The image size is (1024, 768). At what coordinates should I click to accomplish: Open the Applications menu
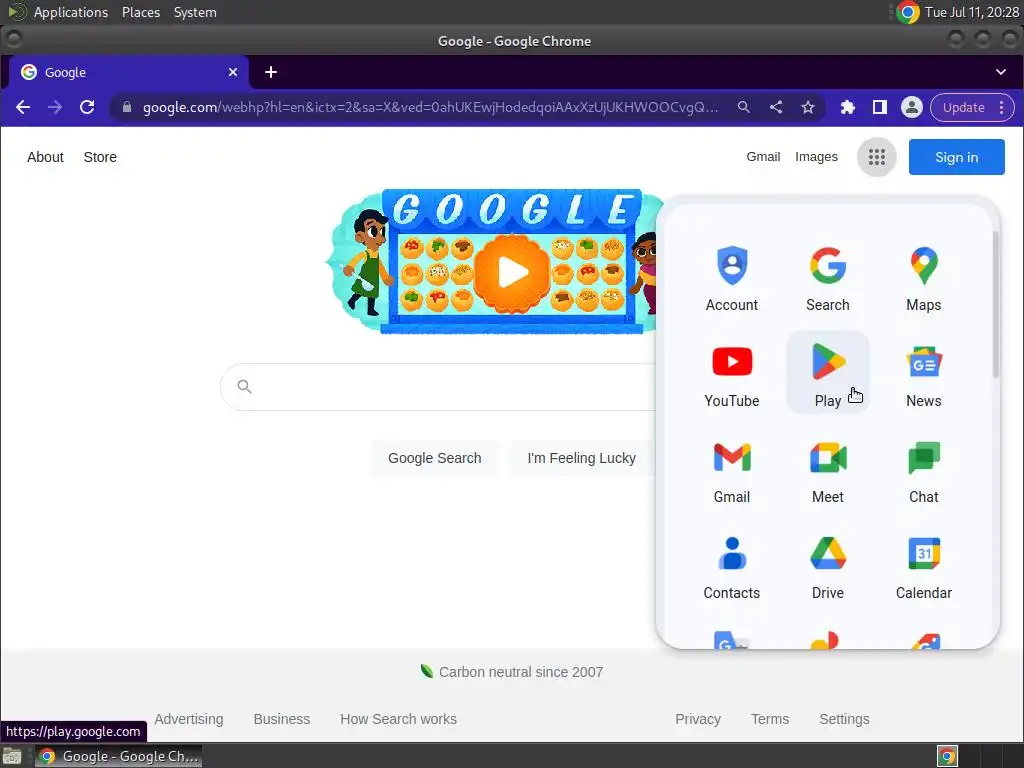[71, 12]
